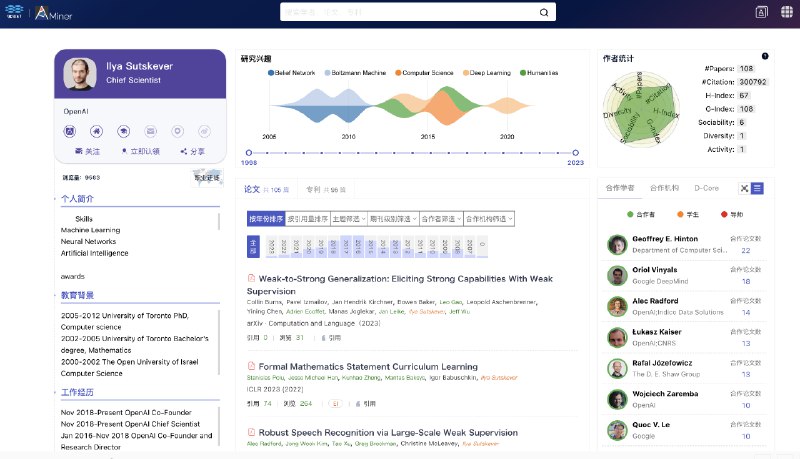Click the search magnifier icon

click(544, 12)
